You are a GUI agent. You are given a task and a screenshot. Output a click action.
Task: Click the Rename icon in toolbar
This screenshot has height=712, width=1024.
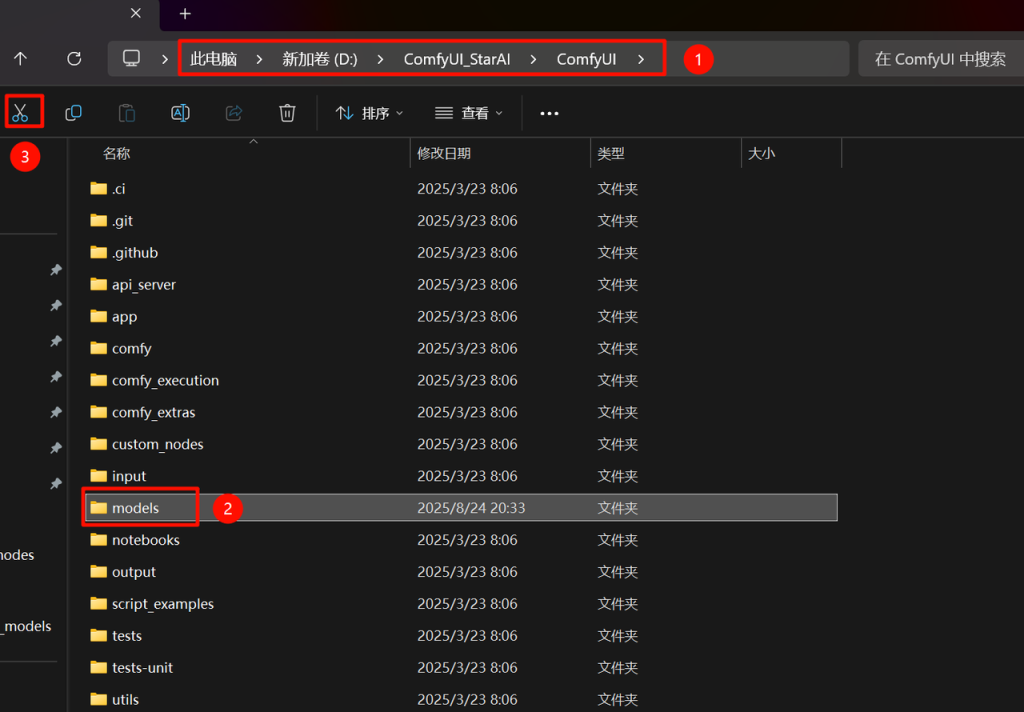point(180,113)
